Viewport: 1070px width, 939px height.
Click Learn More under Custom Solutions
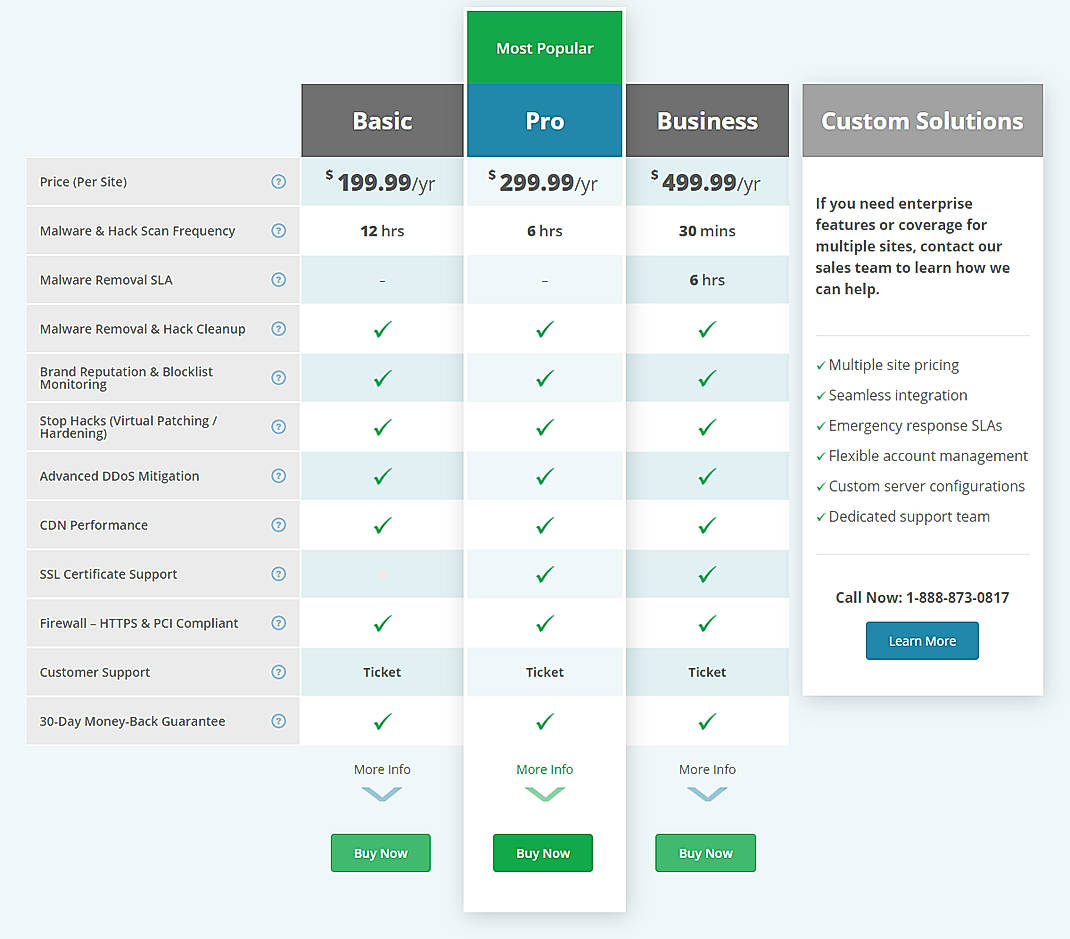click(922, 640)
